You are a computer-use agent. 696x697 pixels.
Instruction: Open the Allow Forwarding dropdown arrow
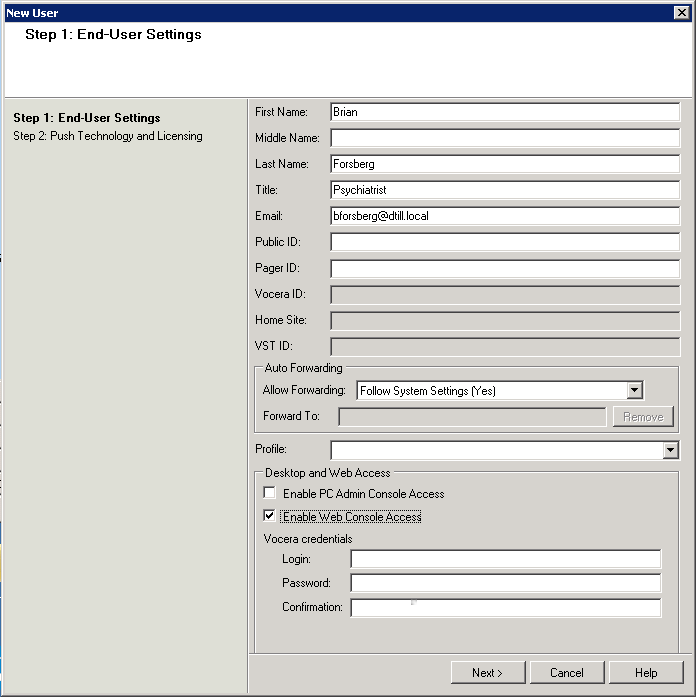click(635, 390)
